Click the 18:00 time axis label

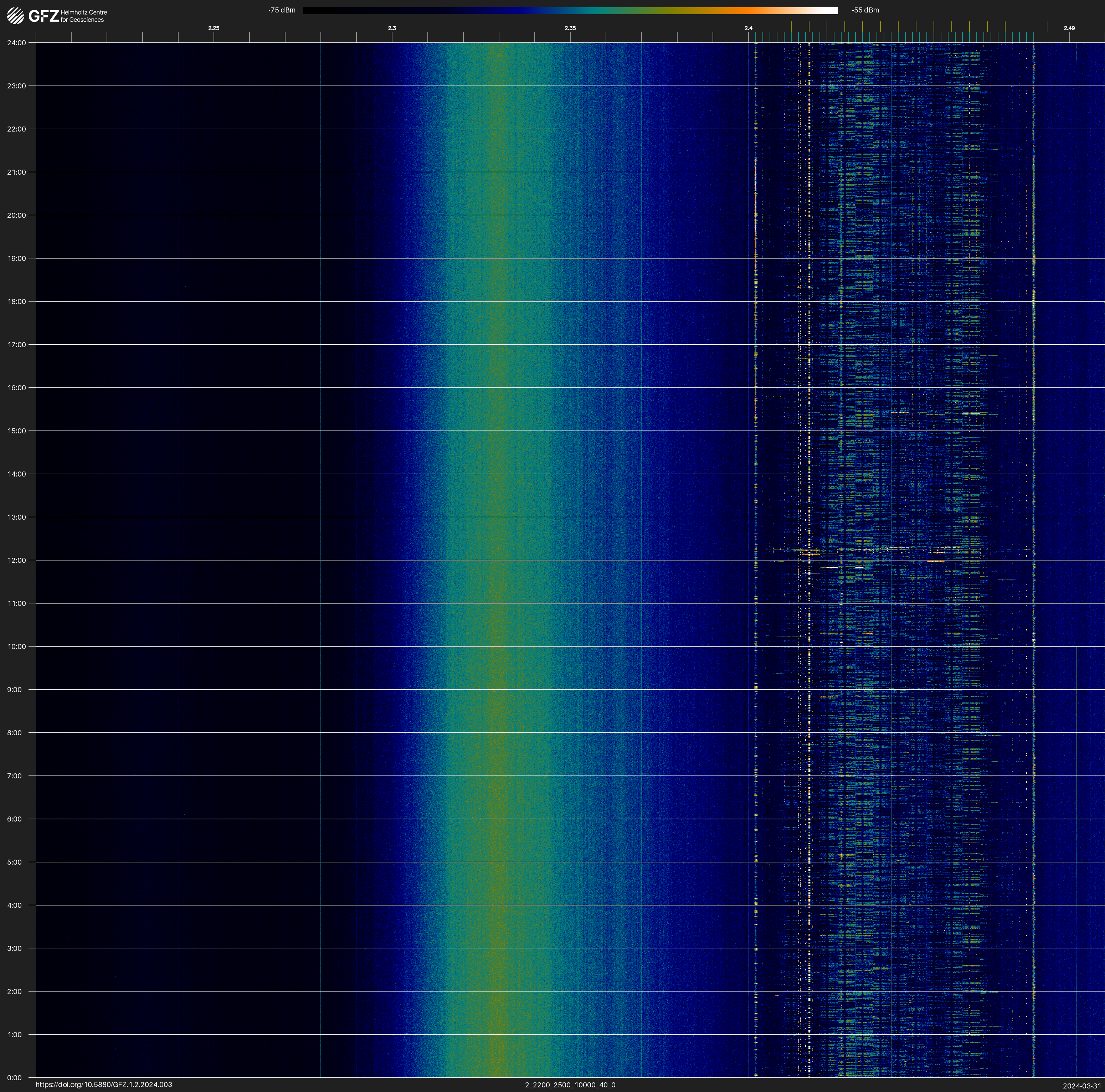(17, 301)
